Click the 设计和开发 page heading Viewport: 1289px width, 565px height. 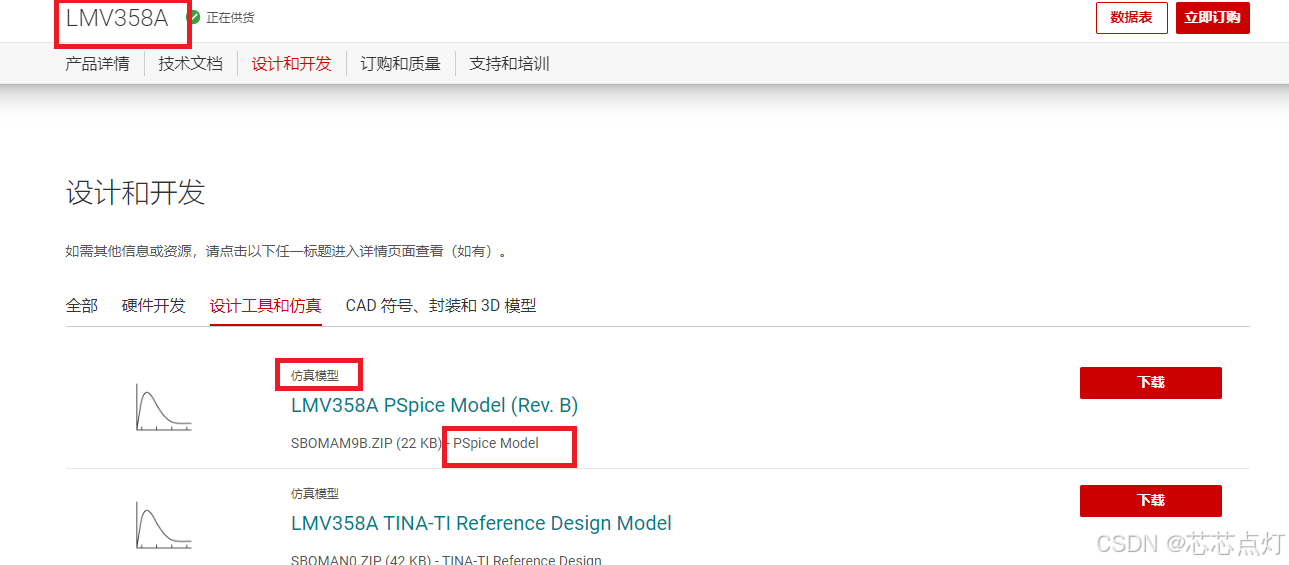[135, 192]
